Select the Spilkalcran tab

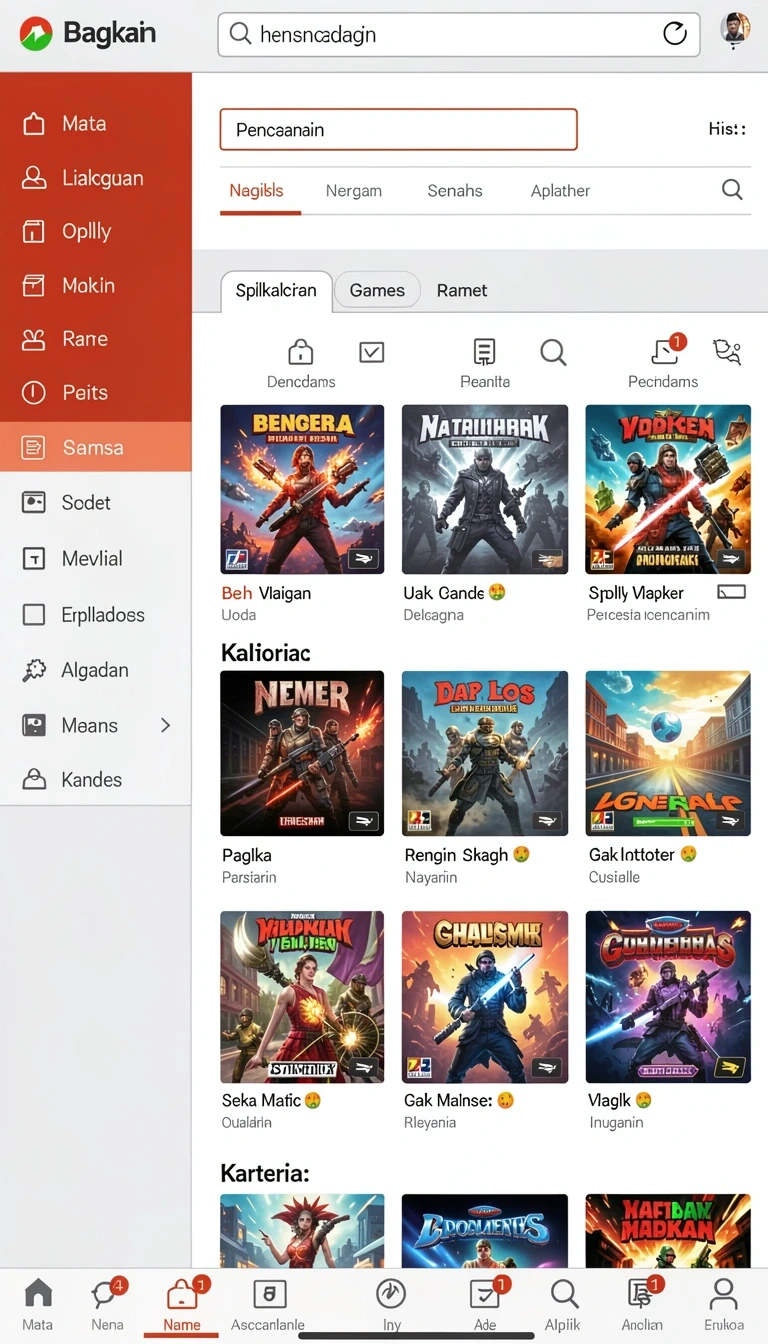[x=276, y=290]
